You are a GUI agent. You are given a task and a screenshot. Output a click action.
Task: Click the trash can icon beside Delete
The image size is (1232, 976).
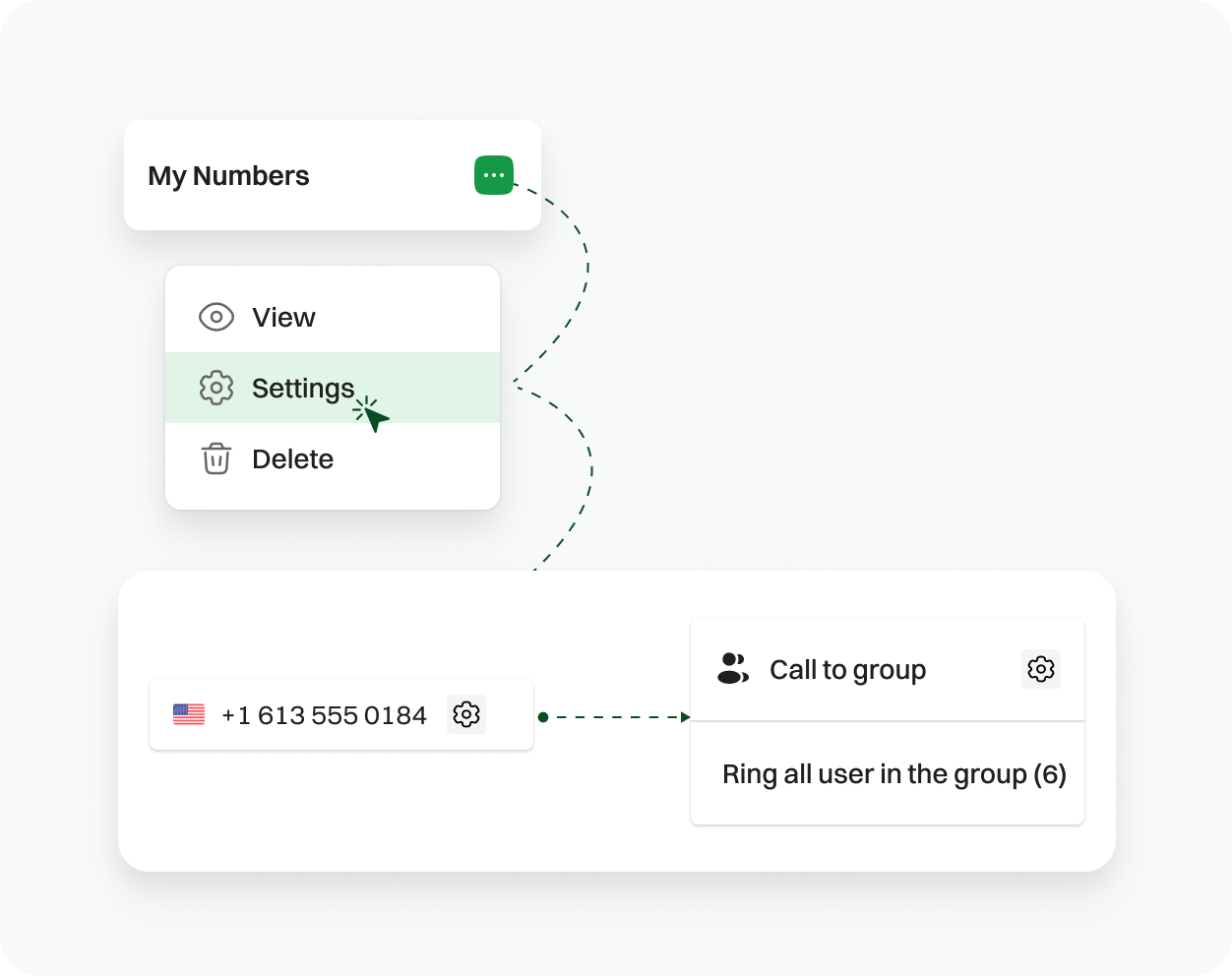pos(216,458)
